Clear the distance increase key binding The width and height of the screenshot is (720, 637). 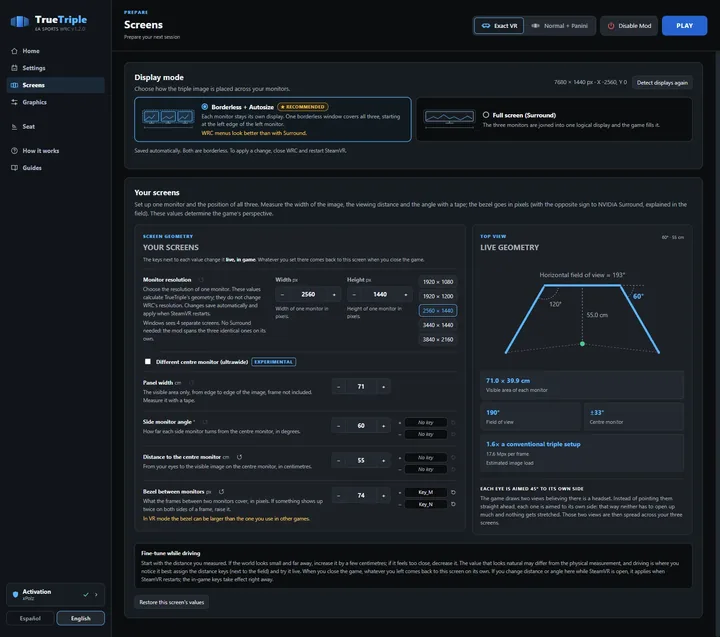tap(453, 457)
